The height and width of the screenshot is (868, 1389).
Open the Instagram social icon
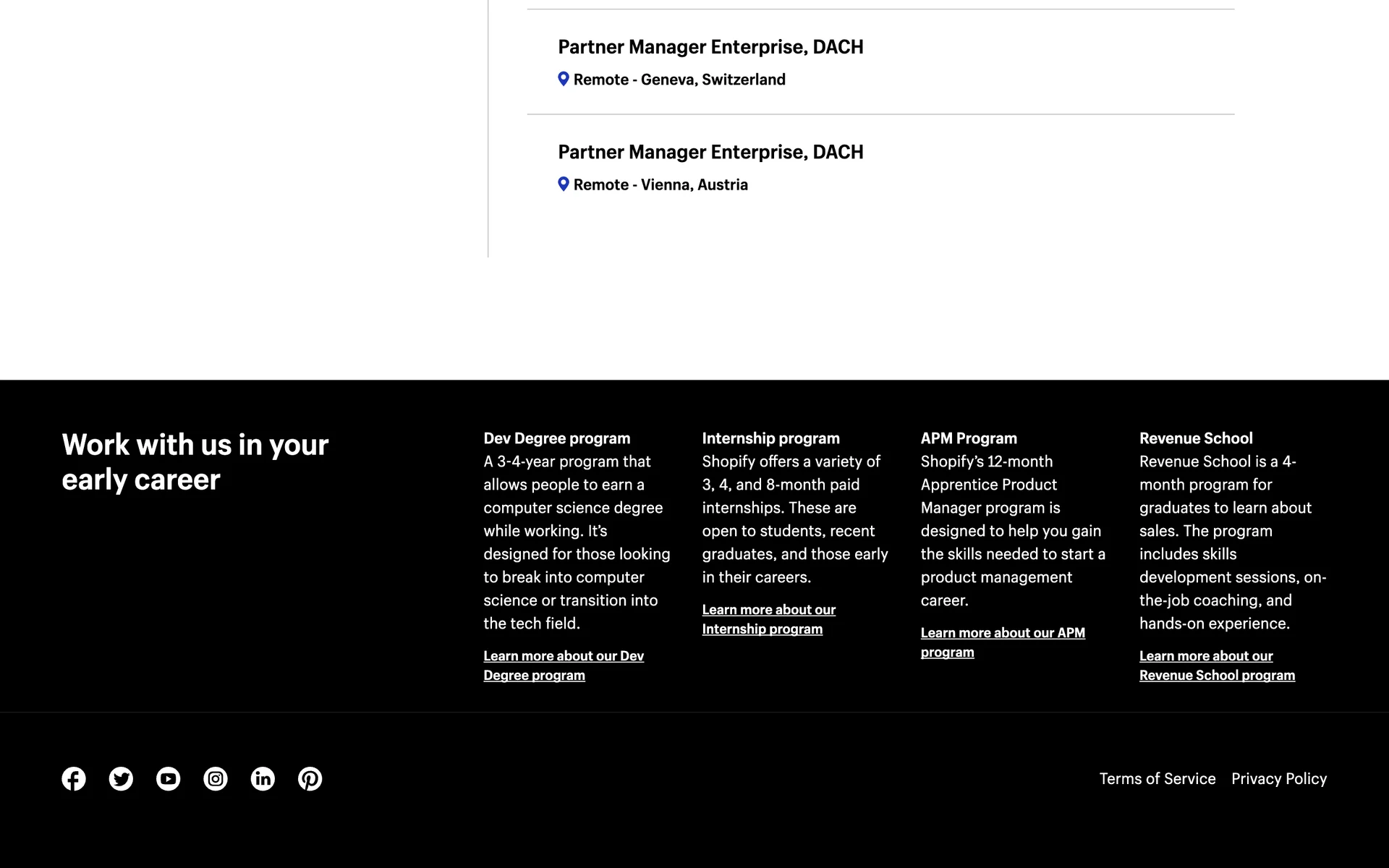(x=216, y=779)
